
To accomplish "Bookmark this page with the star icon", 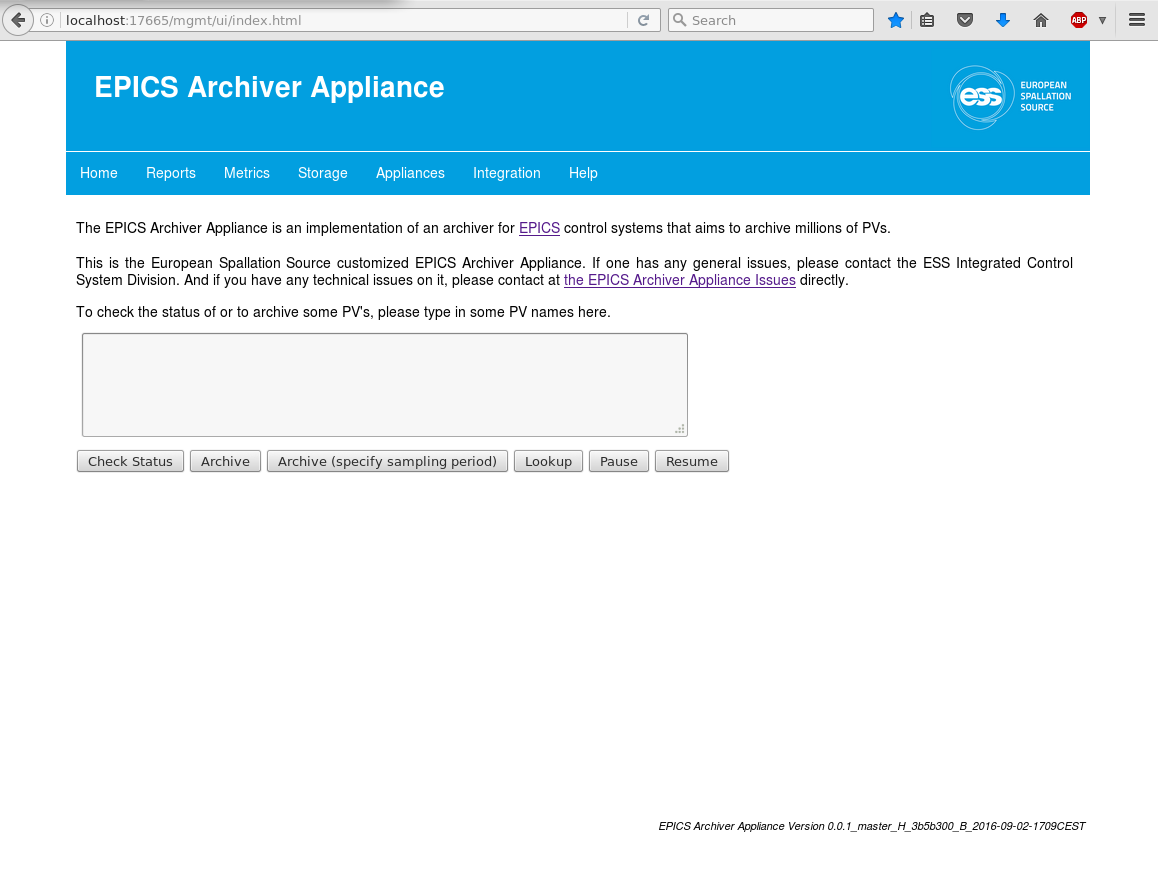I will 896,20.
